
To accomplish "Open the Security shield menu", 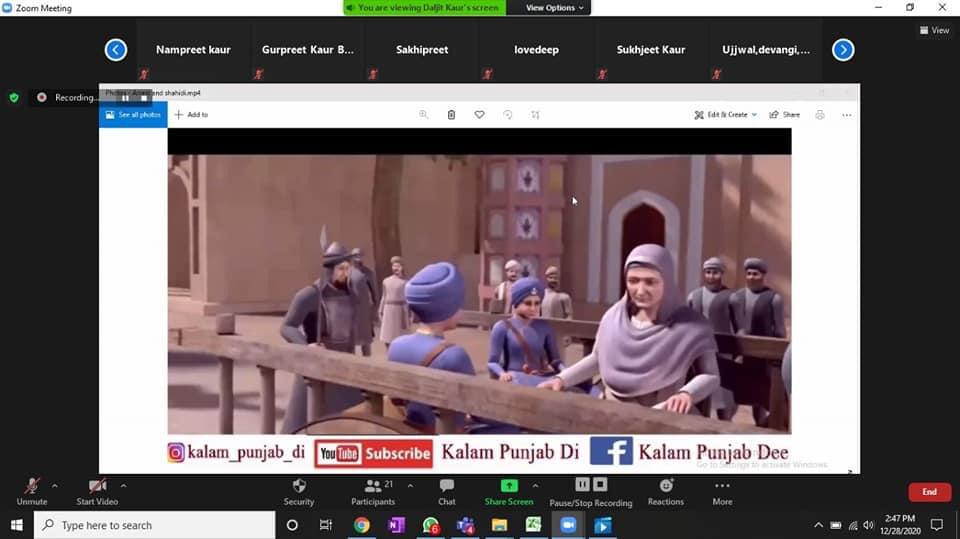I will coord(299,492).
